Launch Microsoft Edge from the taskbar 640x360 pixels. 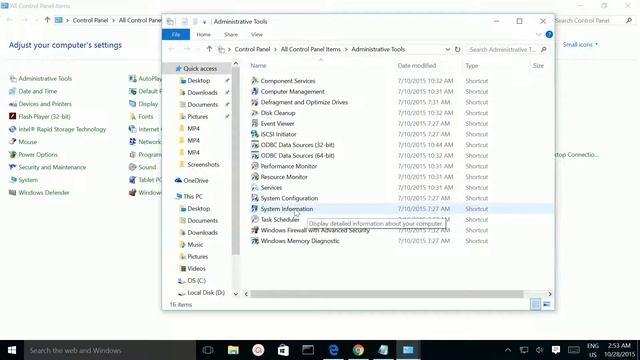coord(333,350)
